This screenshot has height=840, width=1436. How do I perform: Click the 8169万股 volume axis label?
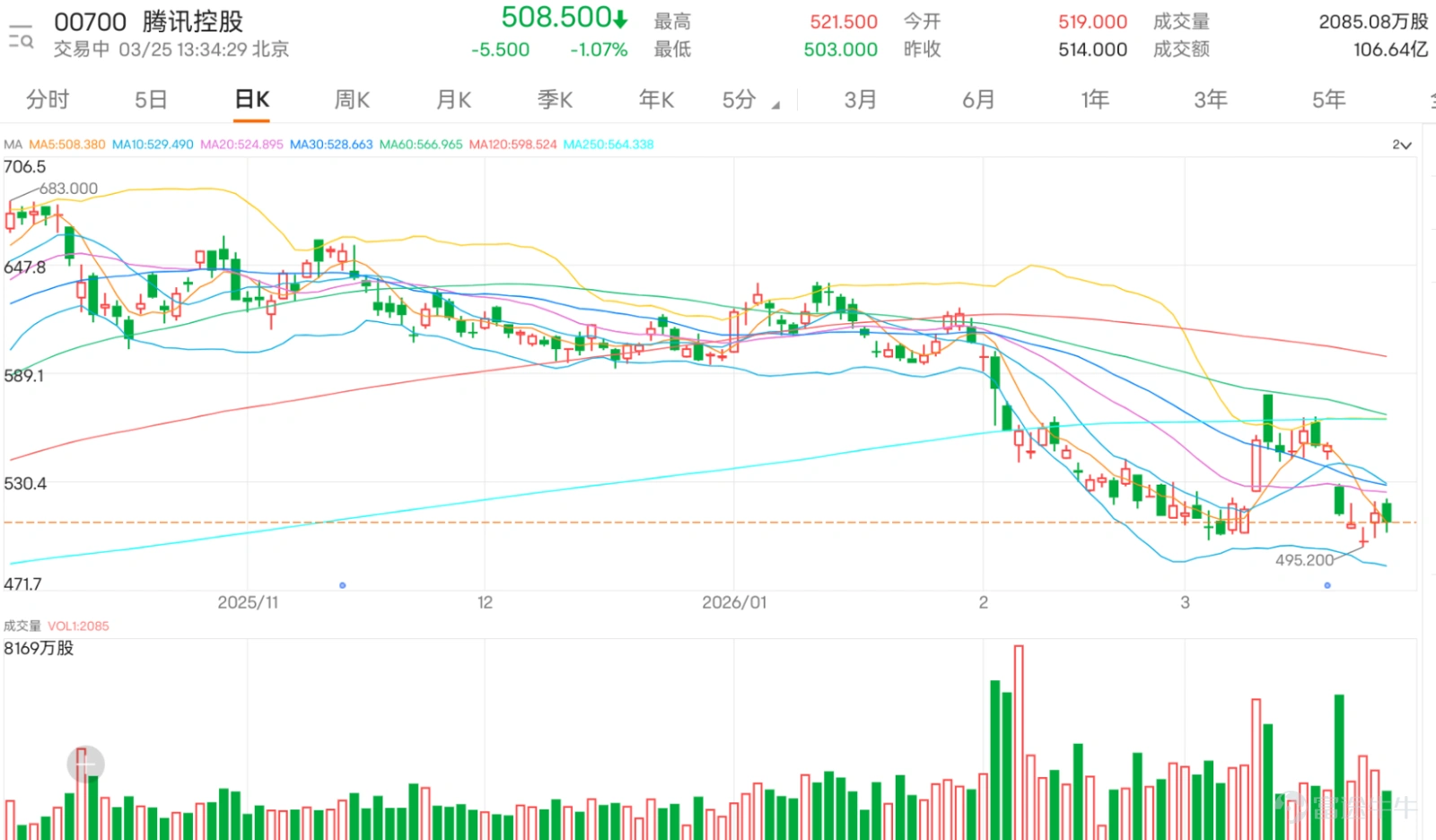39,648
